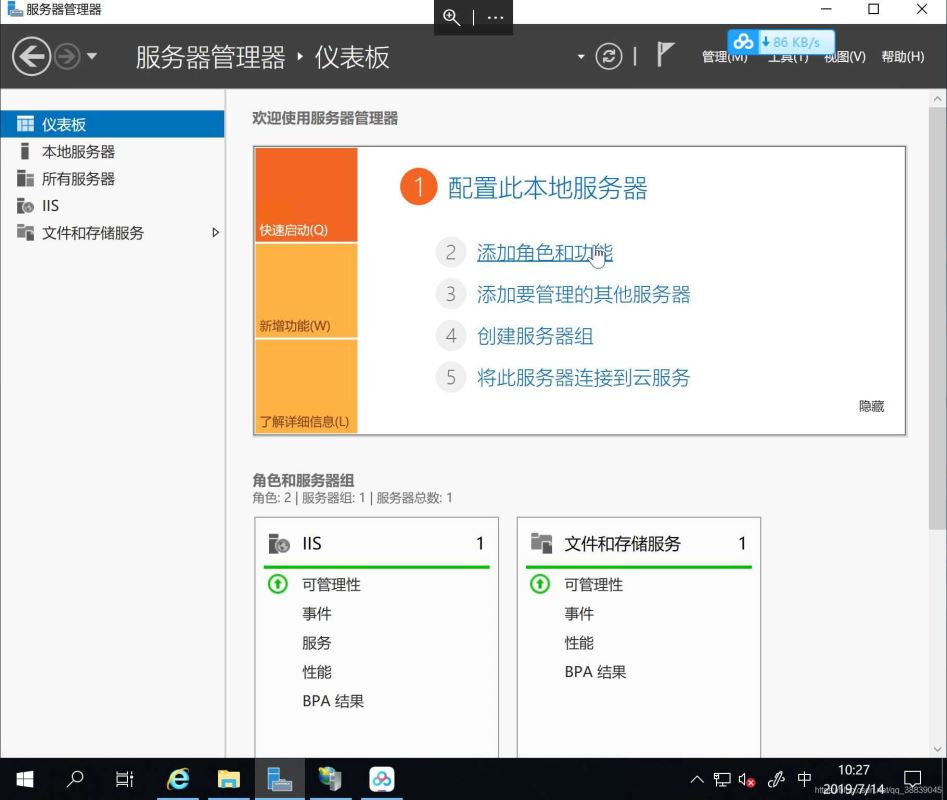The width and height of the screenshot is (947, 800).
Task: Open navigation history dropdown arrow
Action: click(92, 56)
